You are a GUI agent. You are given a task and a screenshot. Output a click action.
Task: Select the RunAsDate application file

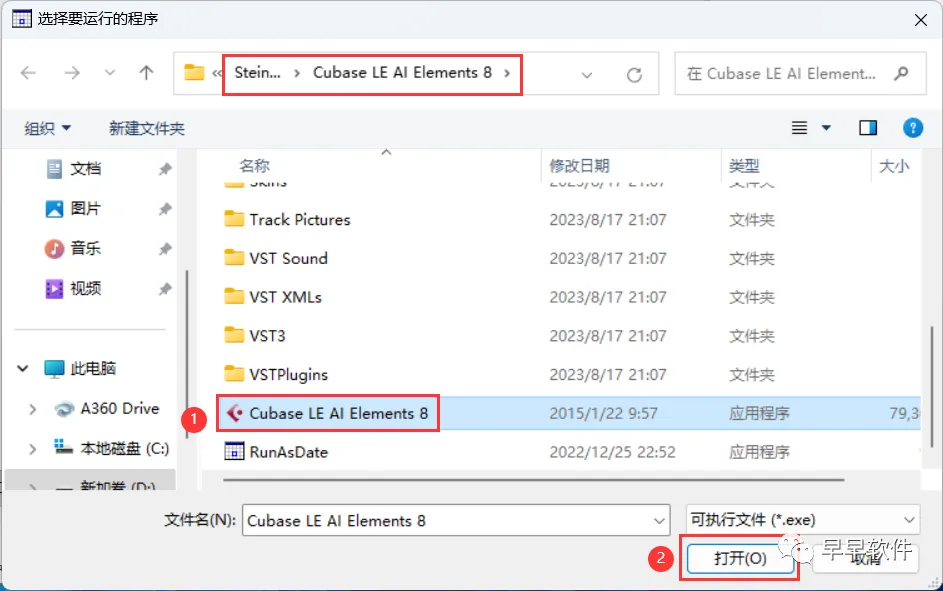click(x=289, y=452)
